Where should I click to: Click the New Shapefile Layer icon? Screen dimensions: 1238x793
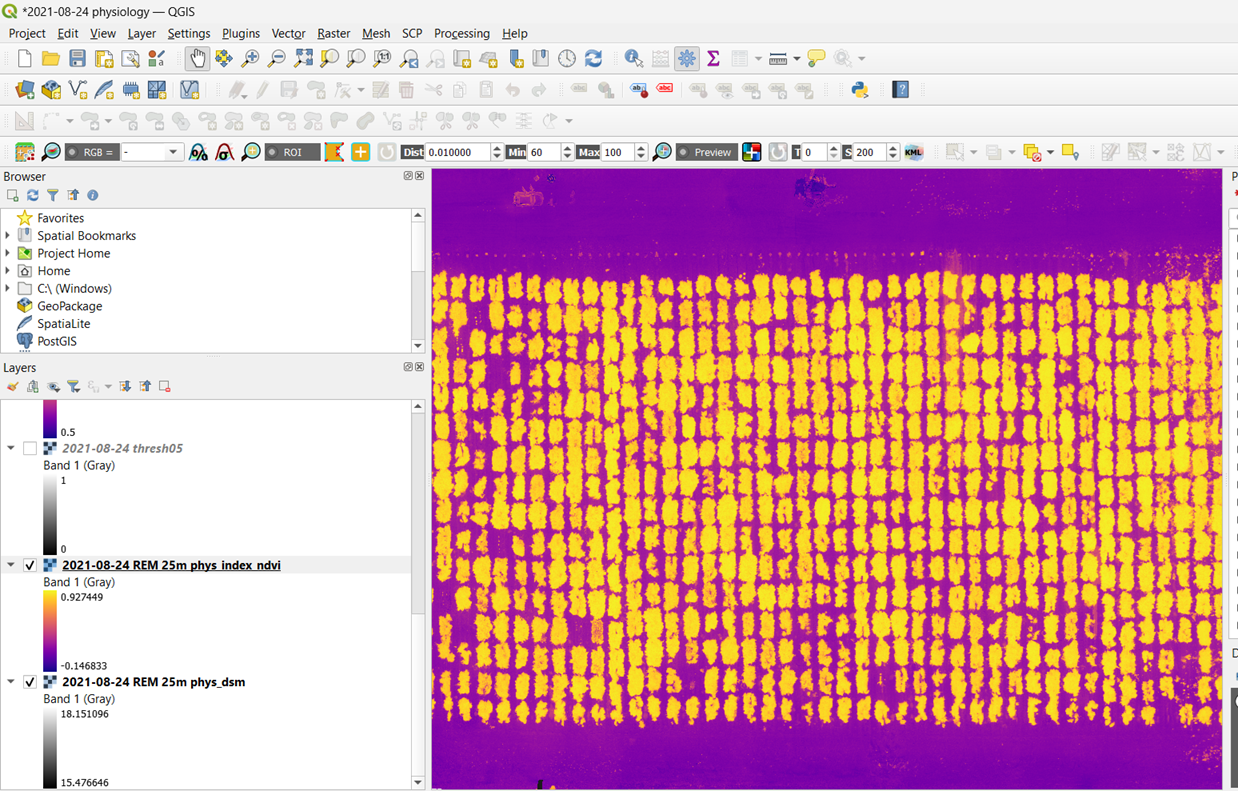point(77,90)
